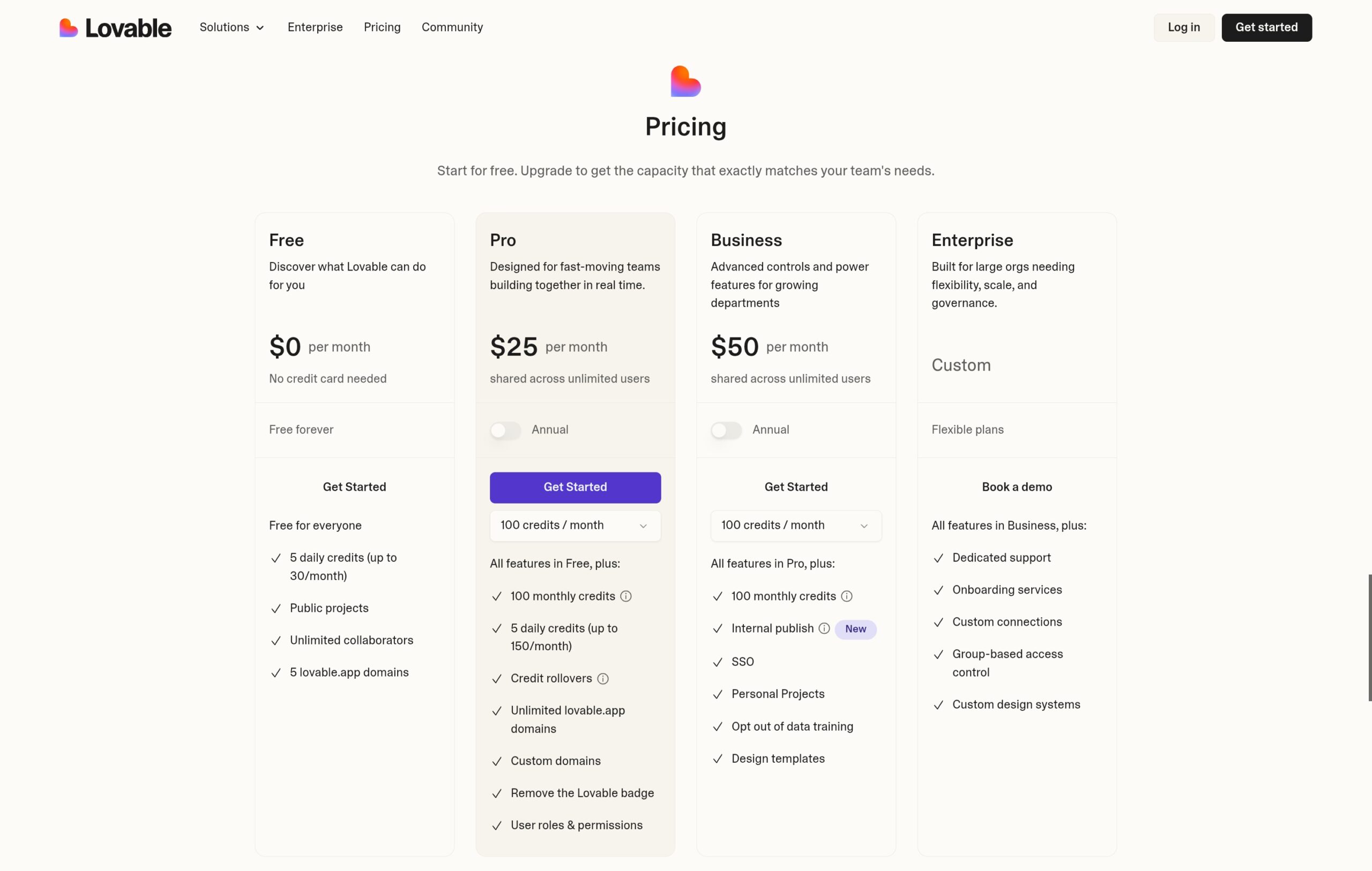Open the Community page from the navbar
This screenshot has width=1372, height=871.
tap(452, 27)
